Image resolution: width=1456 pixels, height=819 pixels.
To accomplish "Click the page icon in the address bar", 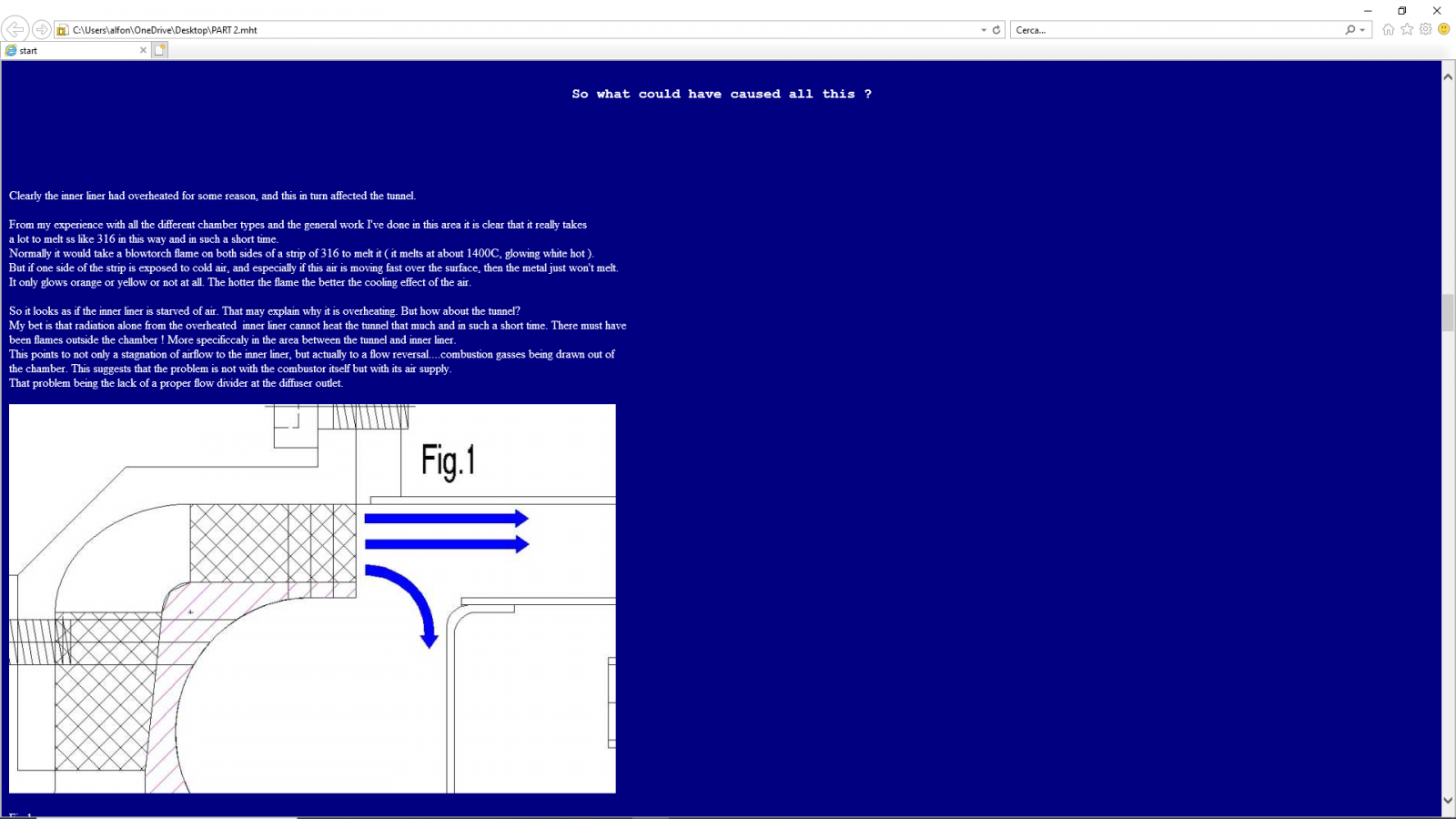I will click(63, 30).
